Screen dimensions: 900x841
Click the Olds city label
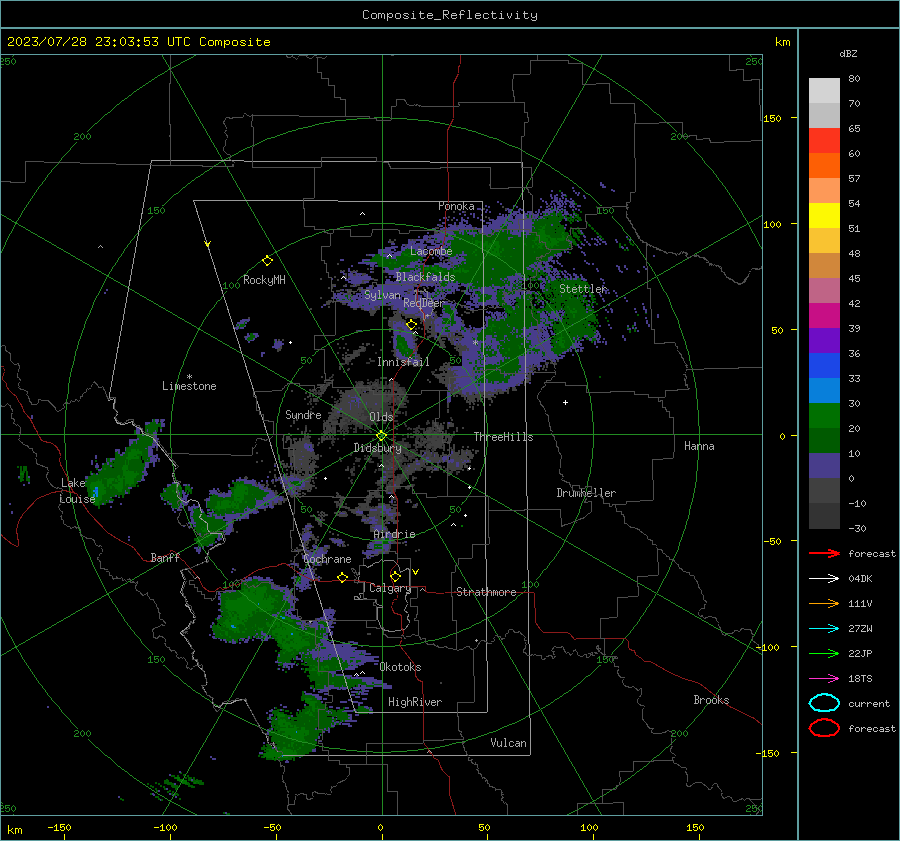pos(381,417)
